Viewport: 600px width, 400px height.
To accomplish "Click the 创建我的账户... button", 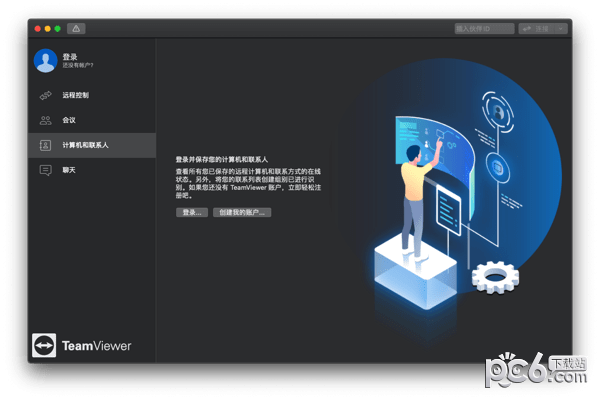I will 242,212.
